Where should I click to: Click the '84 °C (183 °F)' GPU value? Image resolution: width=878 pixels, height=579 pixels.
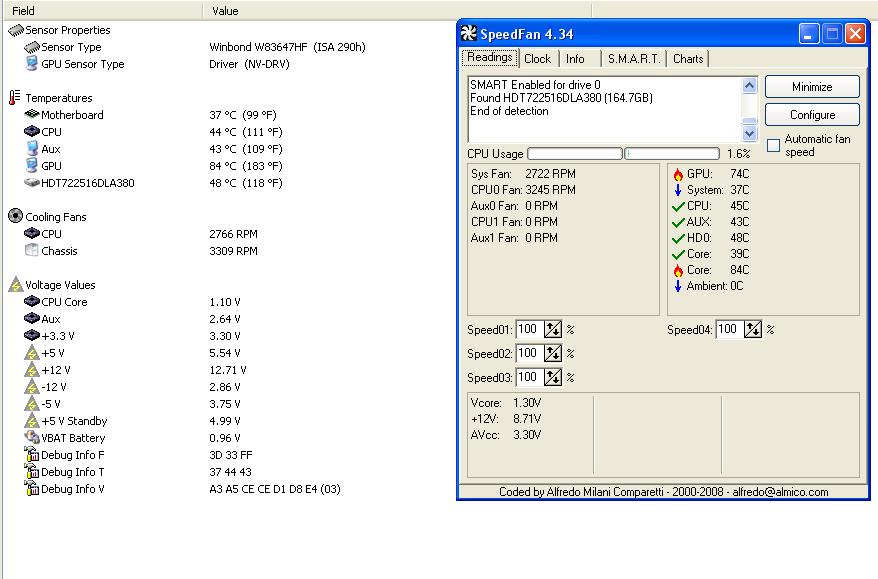246,166
